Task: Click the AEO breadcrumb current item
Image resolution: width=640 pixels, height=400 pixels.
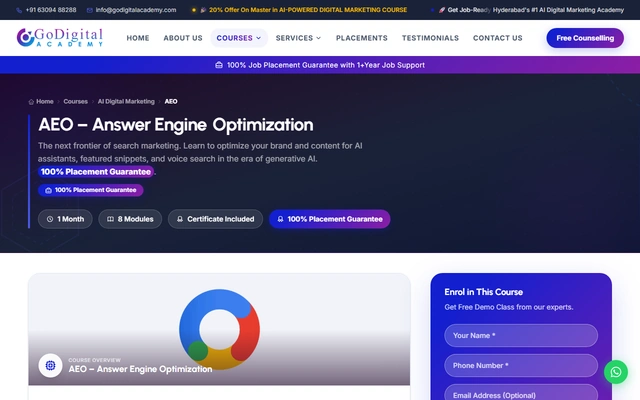Action: pos(171,102)
